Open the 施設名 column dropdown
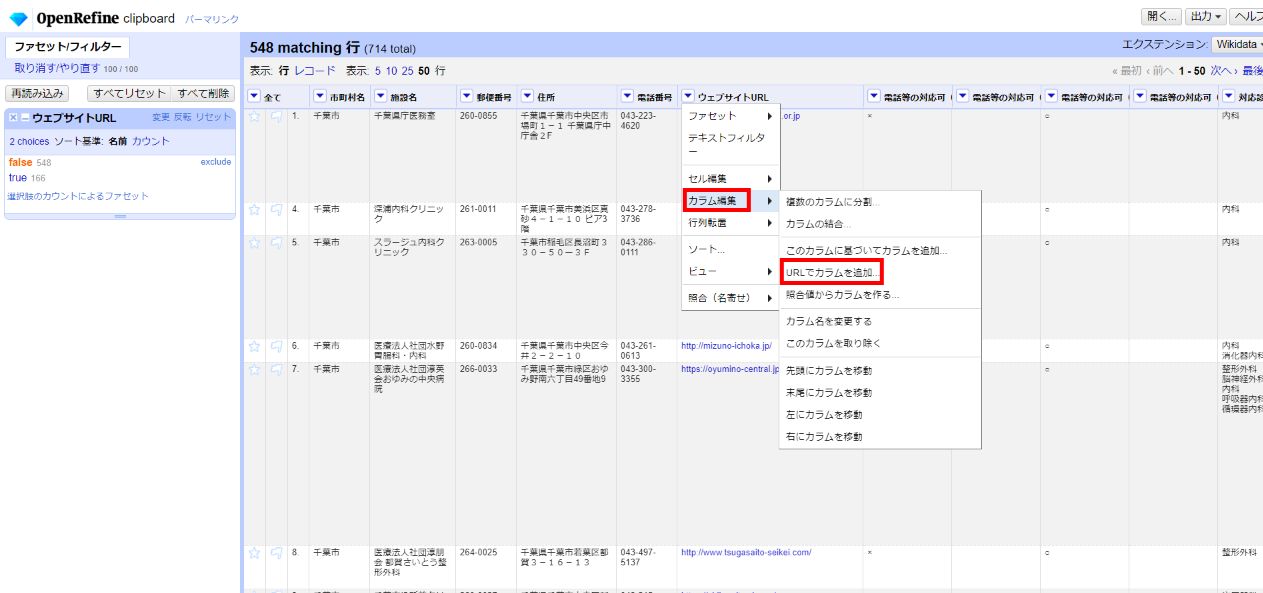Screen dimensions: 1263x593 (380, 96)
